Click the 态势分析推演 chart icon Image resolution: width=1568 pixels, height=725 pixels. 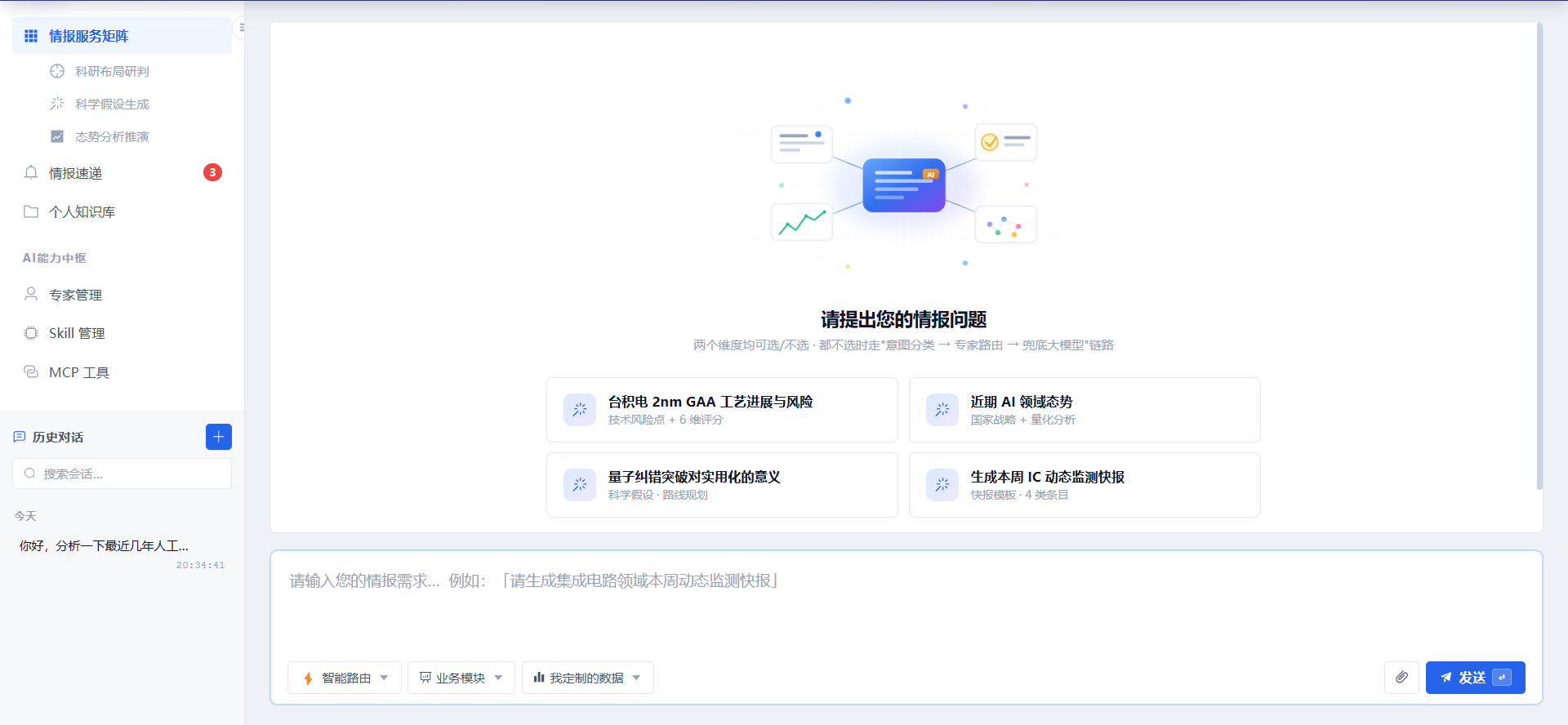(x=57, y=136)
